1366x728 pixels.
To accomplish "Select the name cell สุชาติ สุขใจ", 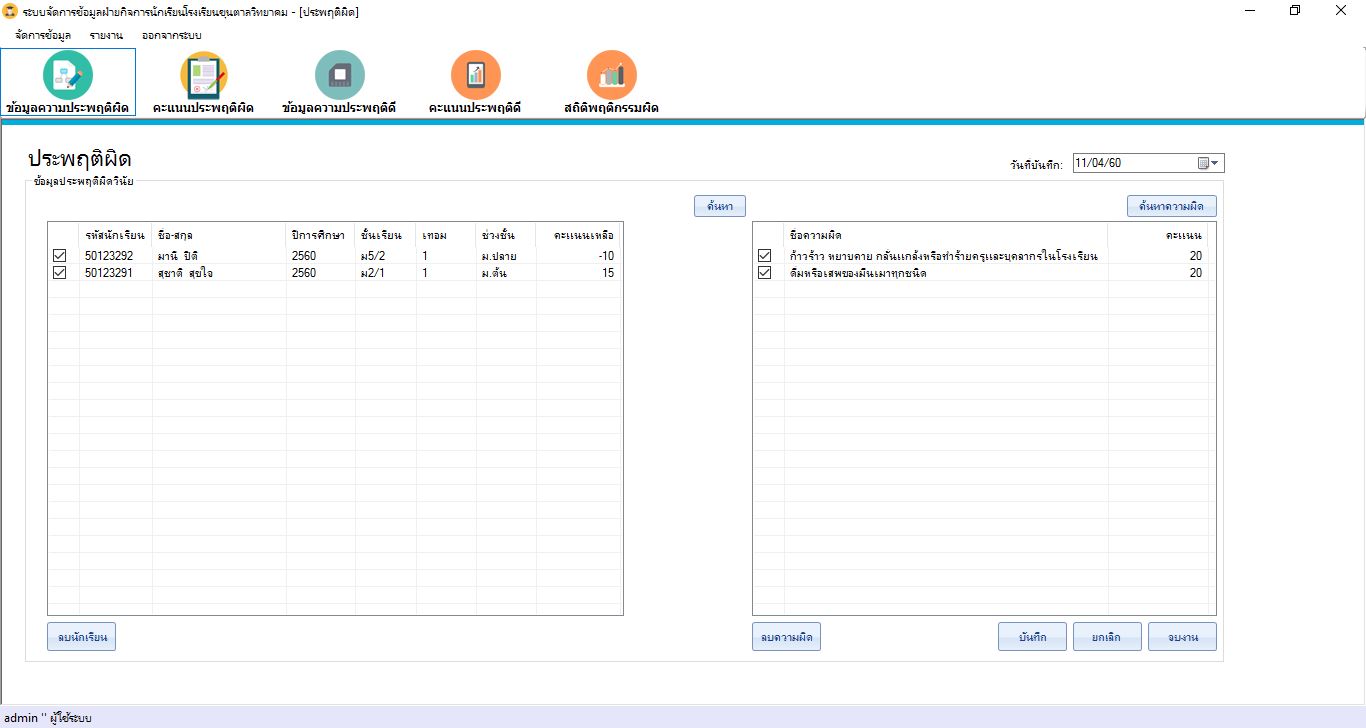I will pyautogui.click(x=219, y=272).
